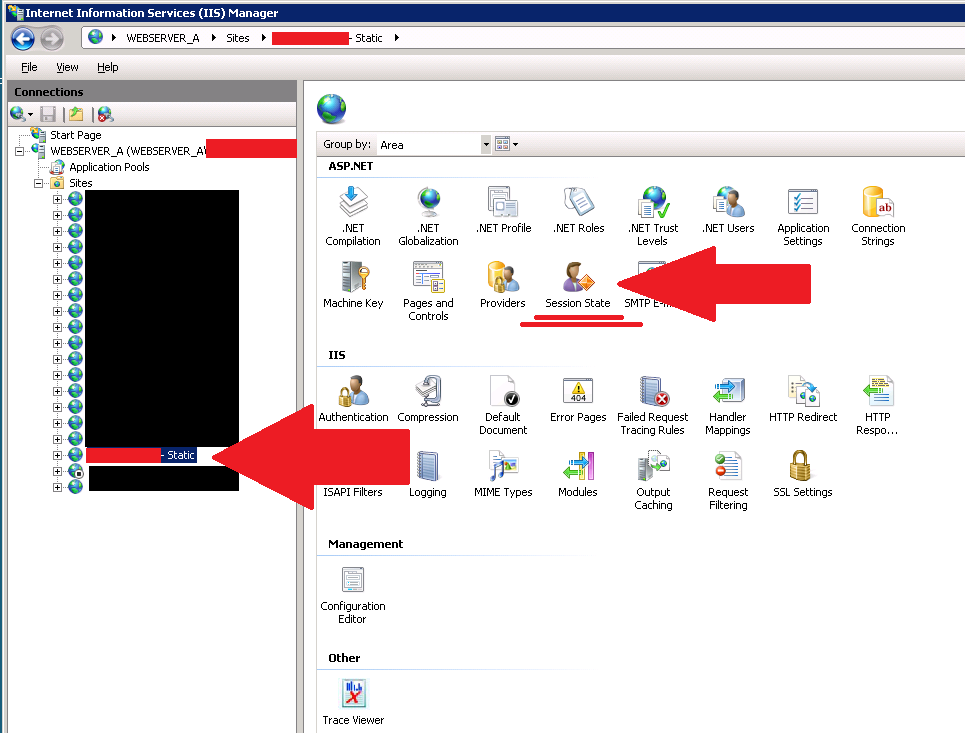Open the Logging feature
The height and width of the screenshot is (733, 965).
coord(428,474)
